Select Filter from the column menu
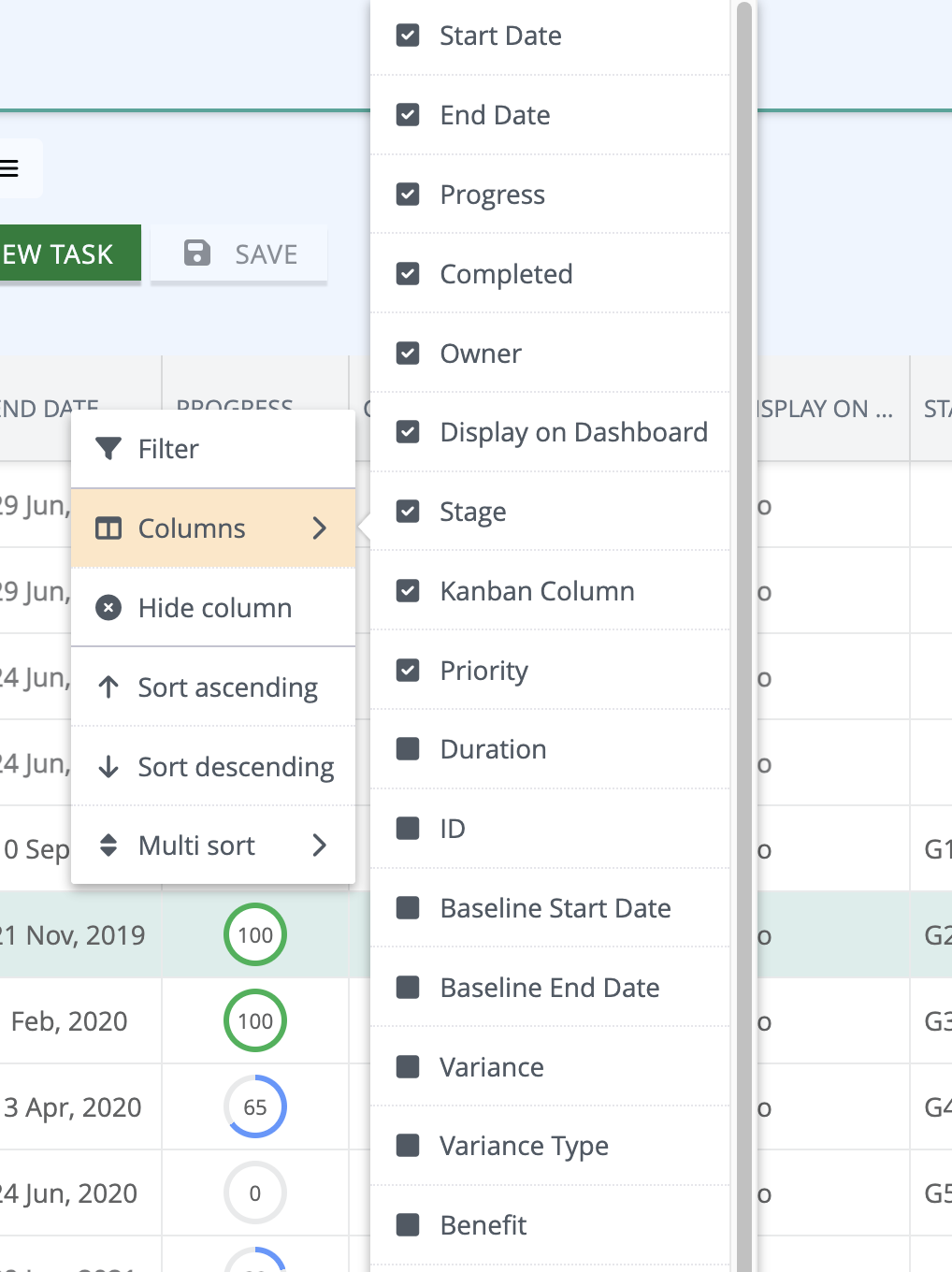The image size is (952, 1272). point(213,449)
